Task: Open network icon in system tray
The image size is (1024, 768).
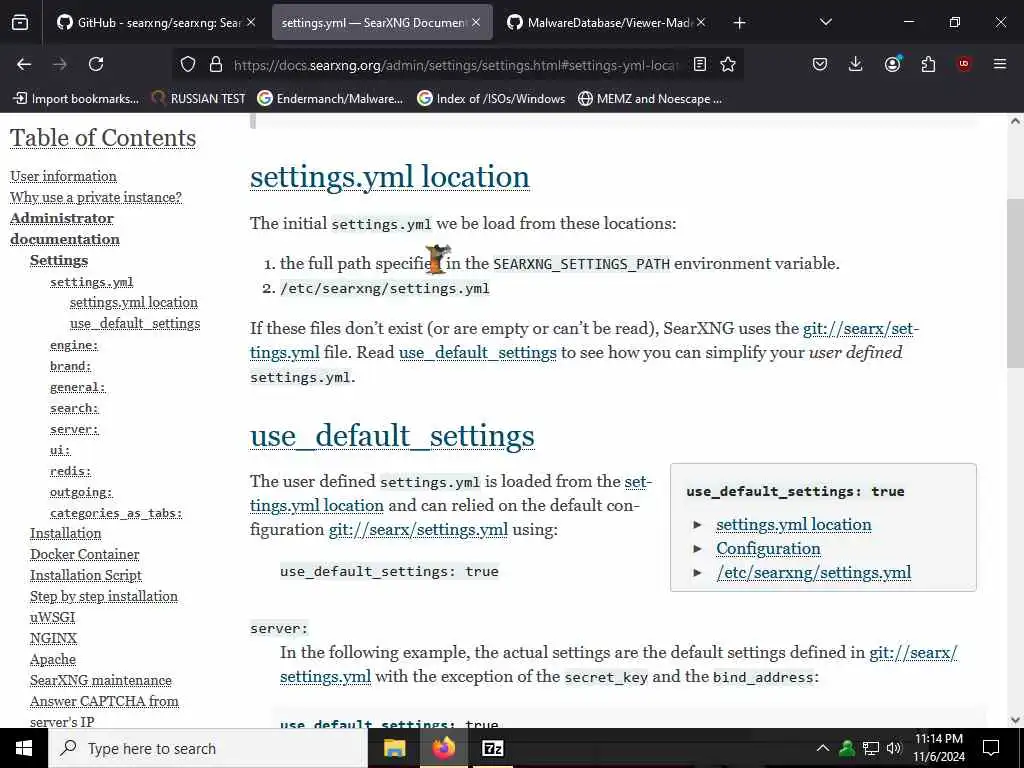Action: 871,748
